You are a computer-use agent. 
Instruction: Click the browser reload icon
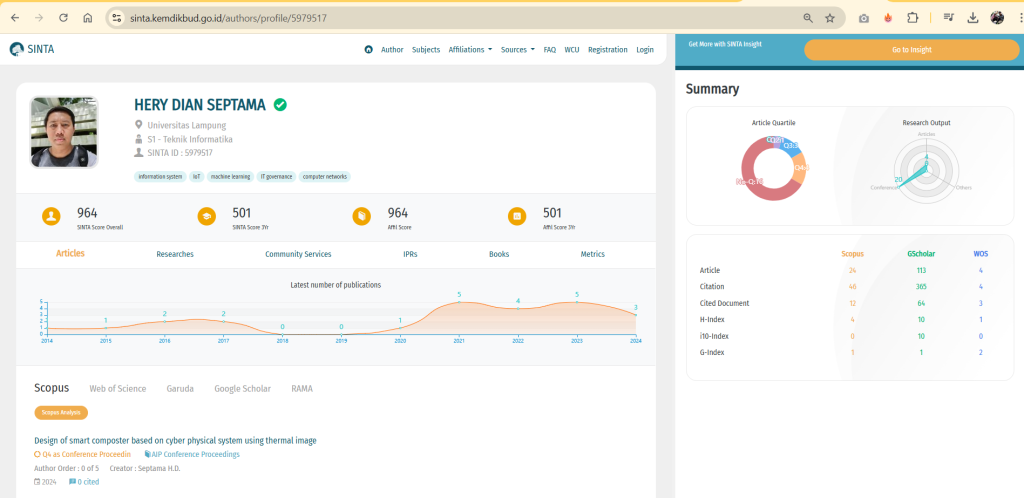tap(63, 18)
